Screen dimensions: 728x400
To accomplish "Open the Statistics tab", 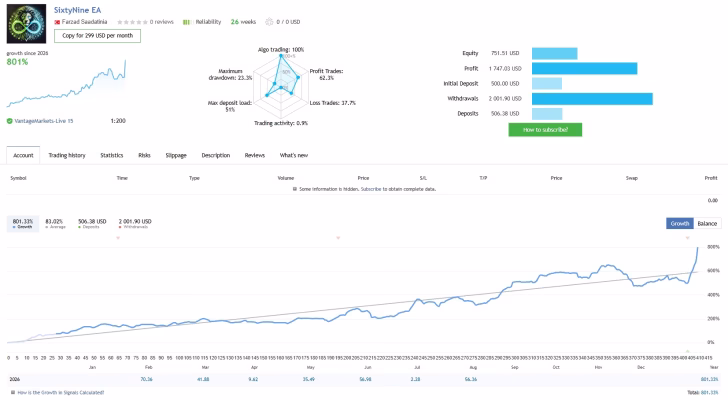I will (x=112, y=155).
